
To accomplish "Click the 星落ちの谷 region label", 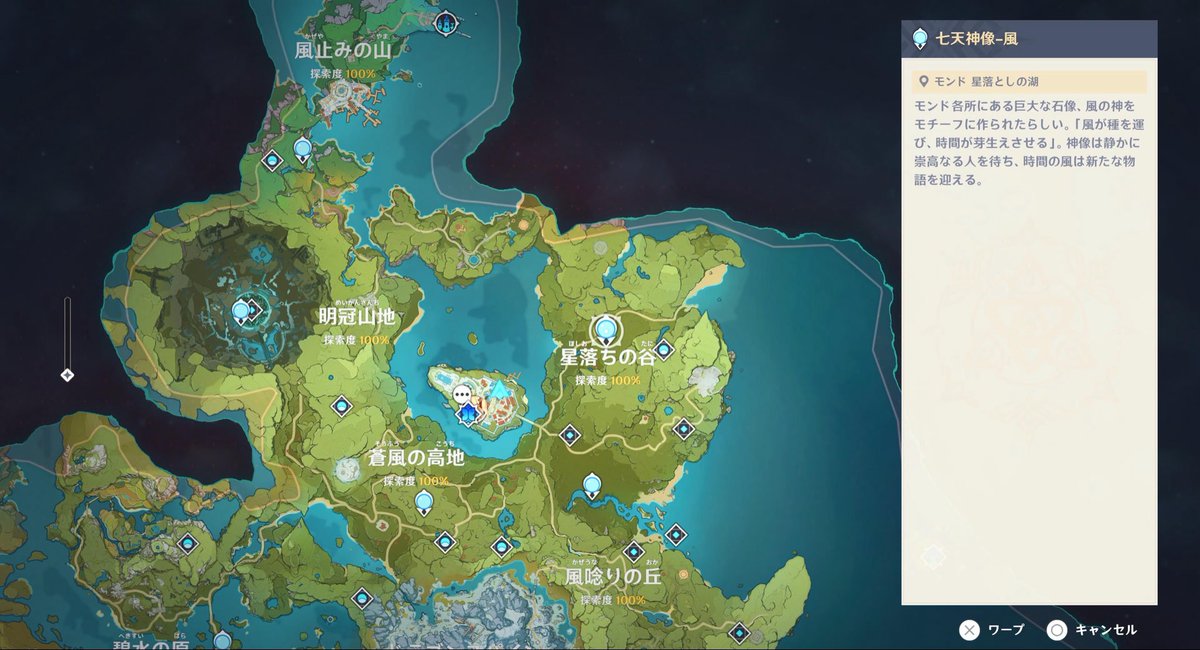I will tap(606, 357).
